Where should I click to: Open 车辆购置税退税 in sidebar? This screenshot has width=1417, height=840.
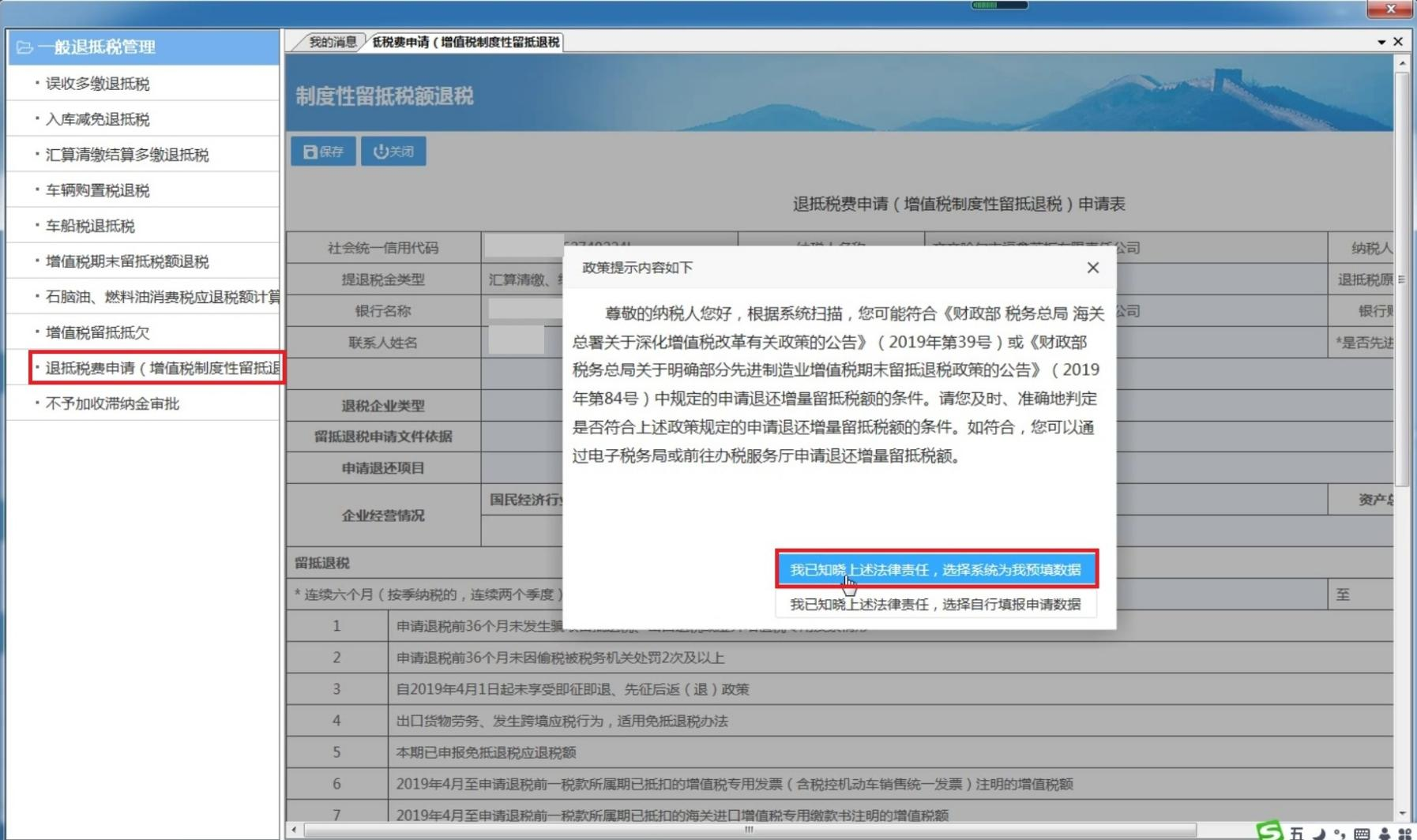click(x=98, y=190)
